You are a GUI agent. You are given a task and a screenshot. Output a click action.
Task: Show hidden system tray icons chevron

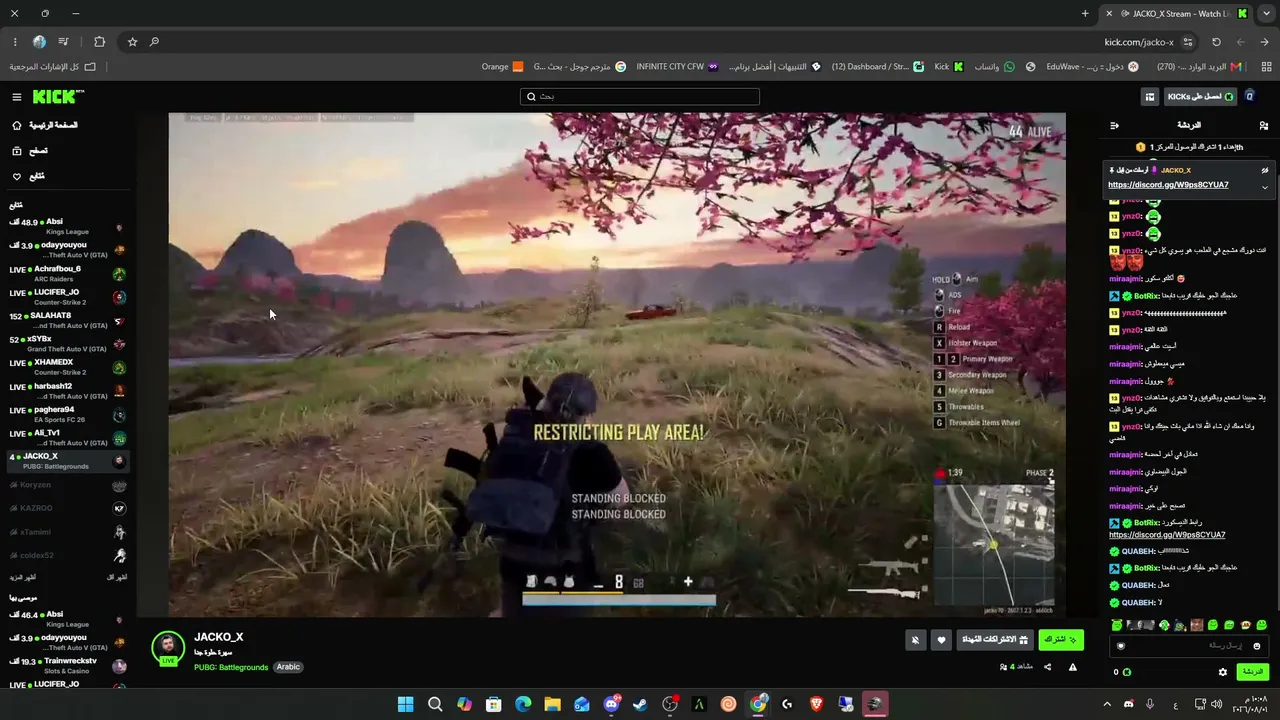[1108, 704]
